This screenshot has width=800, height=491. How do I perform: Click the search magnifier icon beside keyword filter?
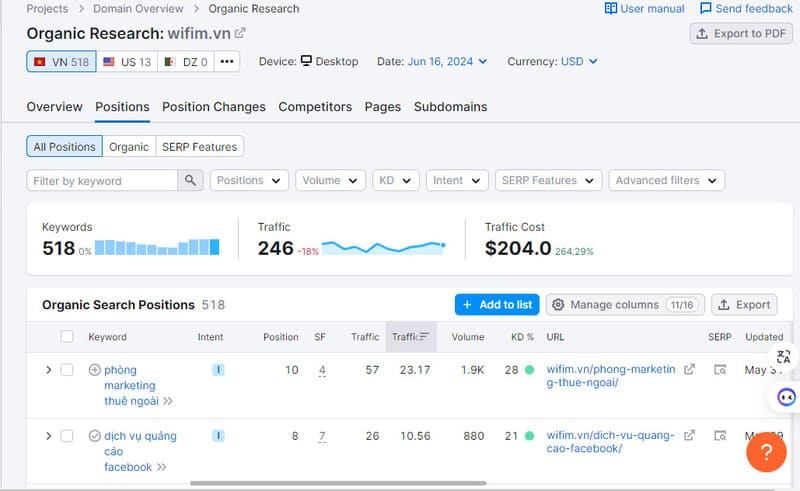pos(190,181)
